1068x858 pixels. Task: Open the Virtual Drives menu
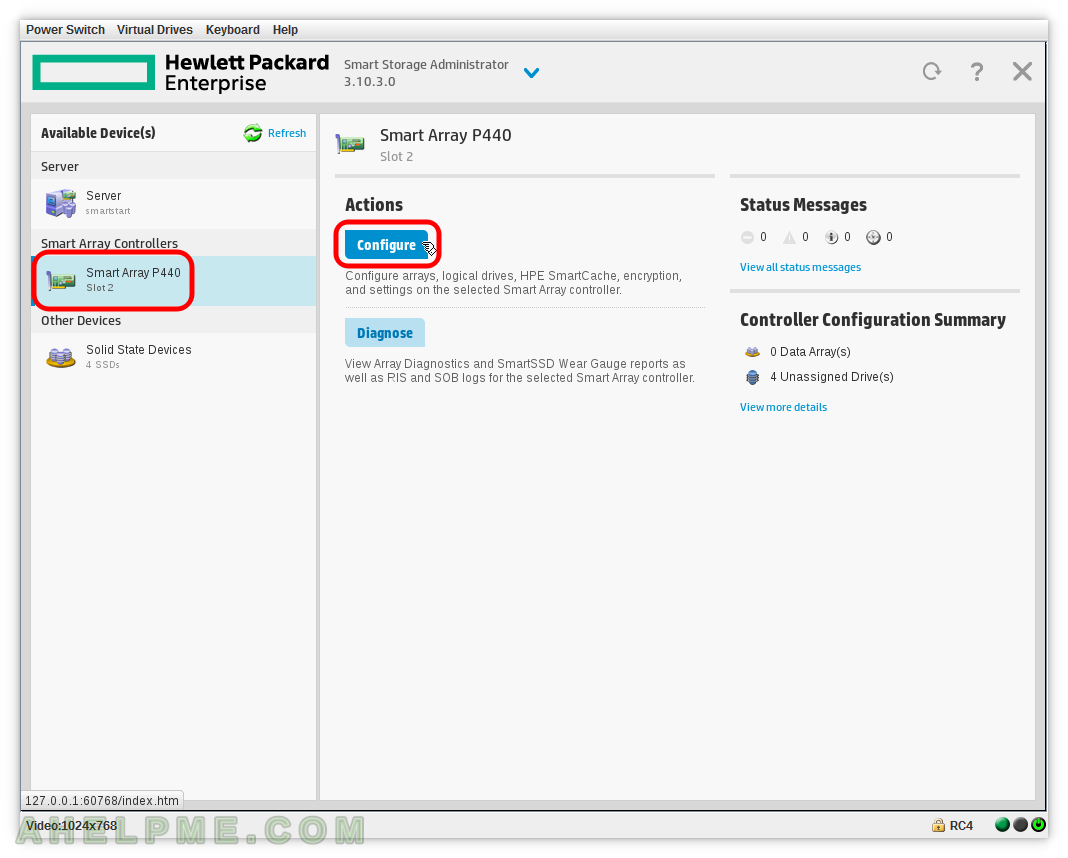click(155, 30)
